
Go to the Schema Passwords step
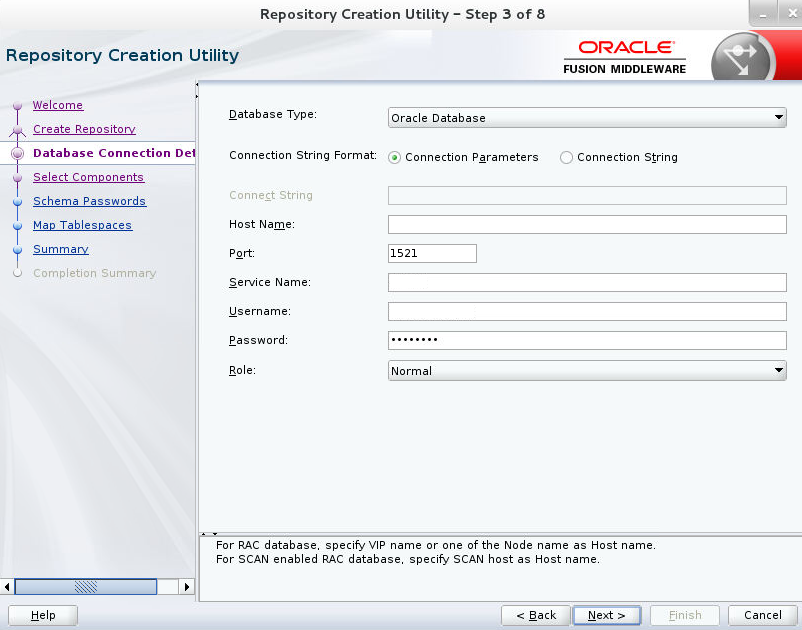(89, 201)
